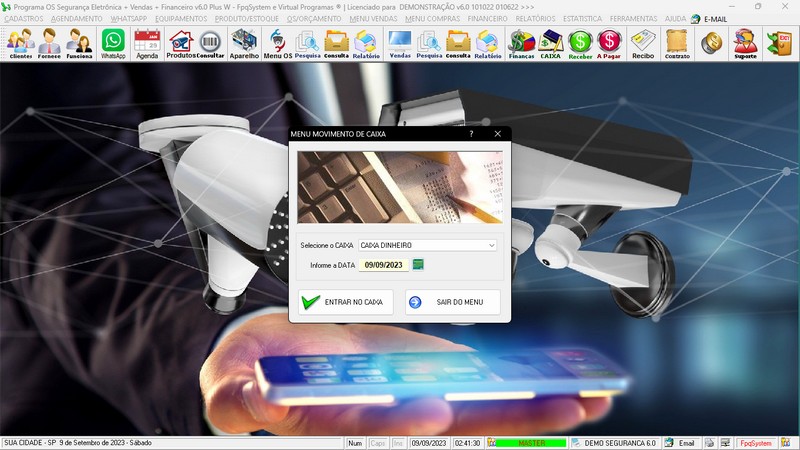Viewport: 800px width, 450px height.
Task: Open the FINANCEIRO menu
Action: coord(487,19)
